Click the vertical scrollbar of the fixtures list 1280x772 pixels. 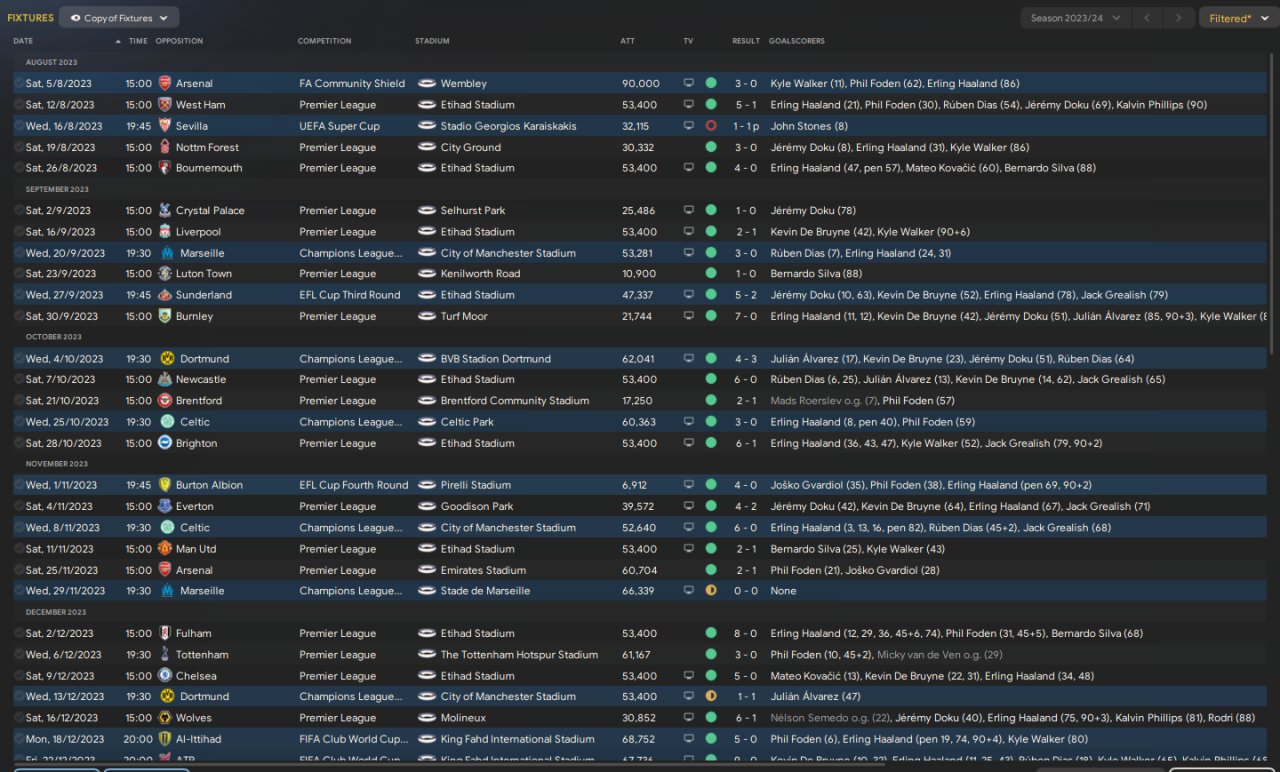[1273, 205]
